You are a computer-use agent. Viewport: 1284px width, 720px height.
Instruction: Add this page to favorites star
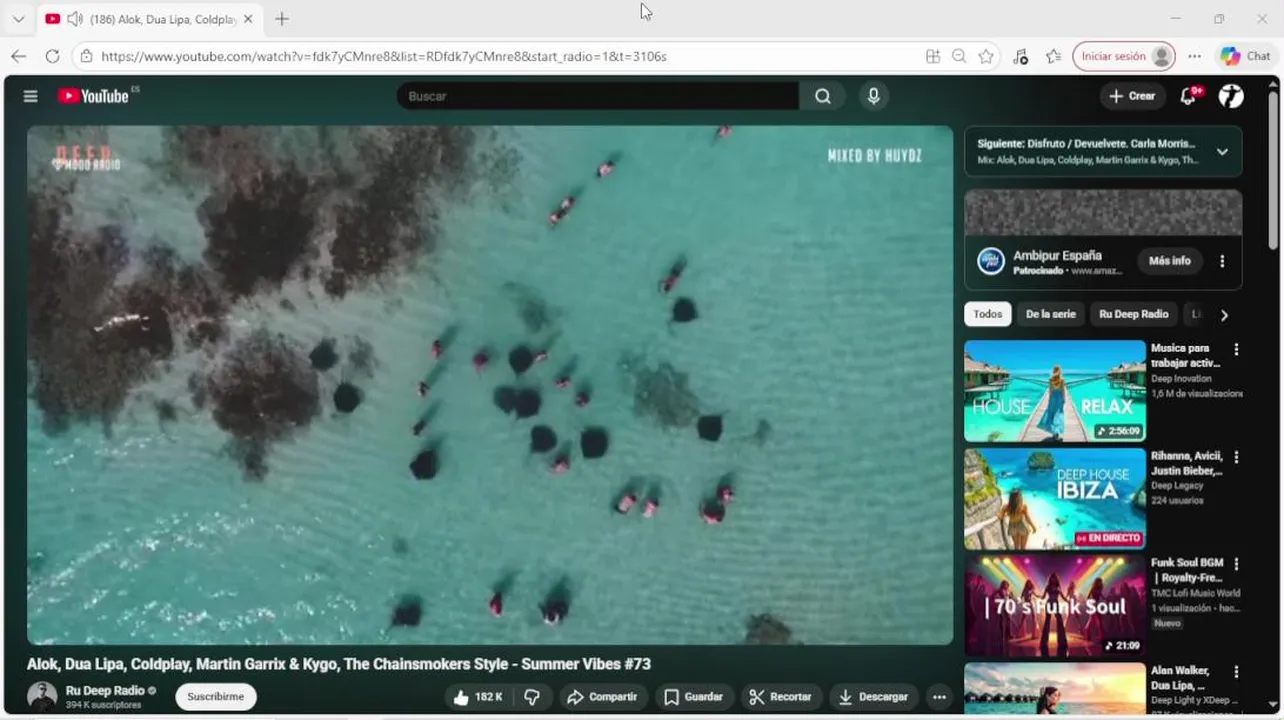click(x=986, y=56)
